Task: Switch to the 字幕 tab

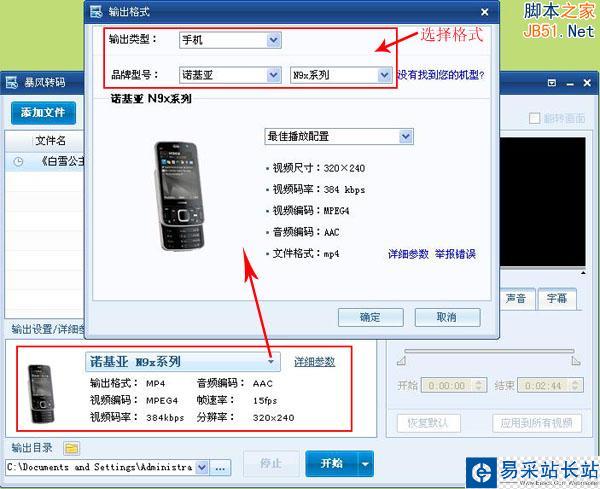Action: click(x=557, y=298)
